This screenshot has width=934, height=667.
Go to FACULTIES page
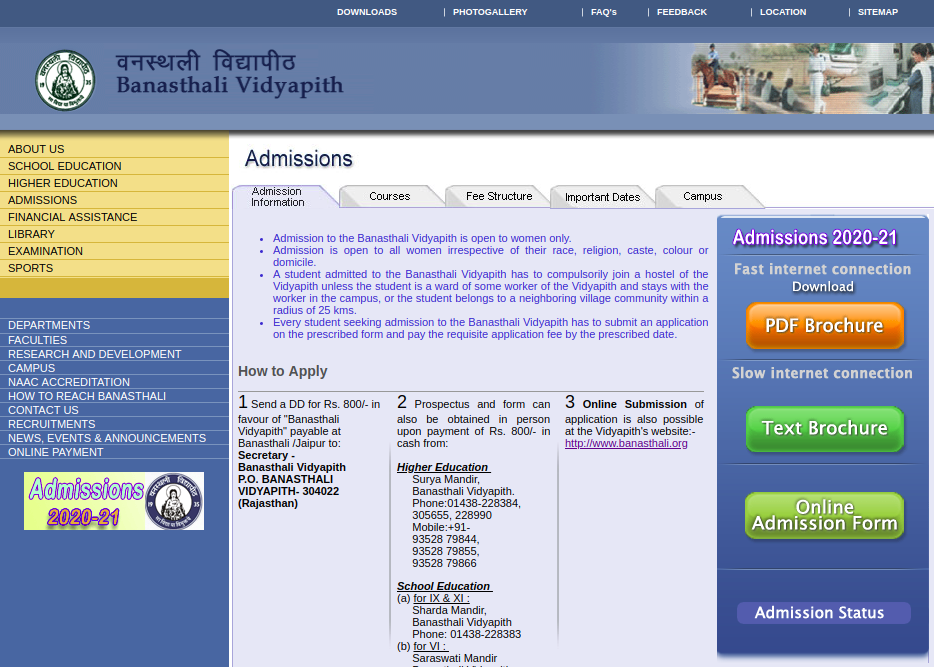pos(38,340)
